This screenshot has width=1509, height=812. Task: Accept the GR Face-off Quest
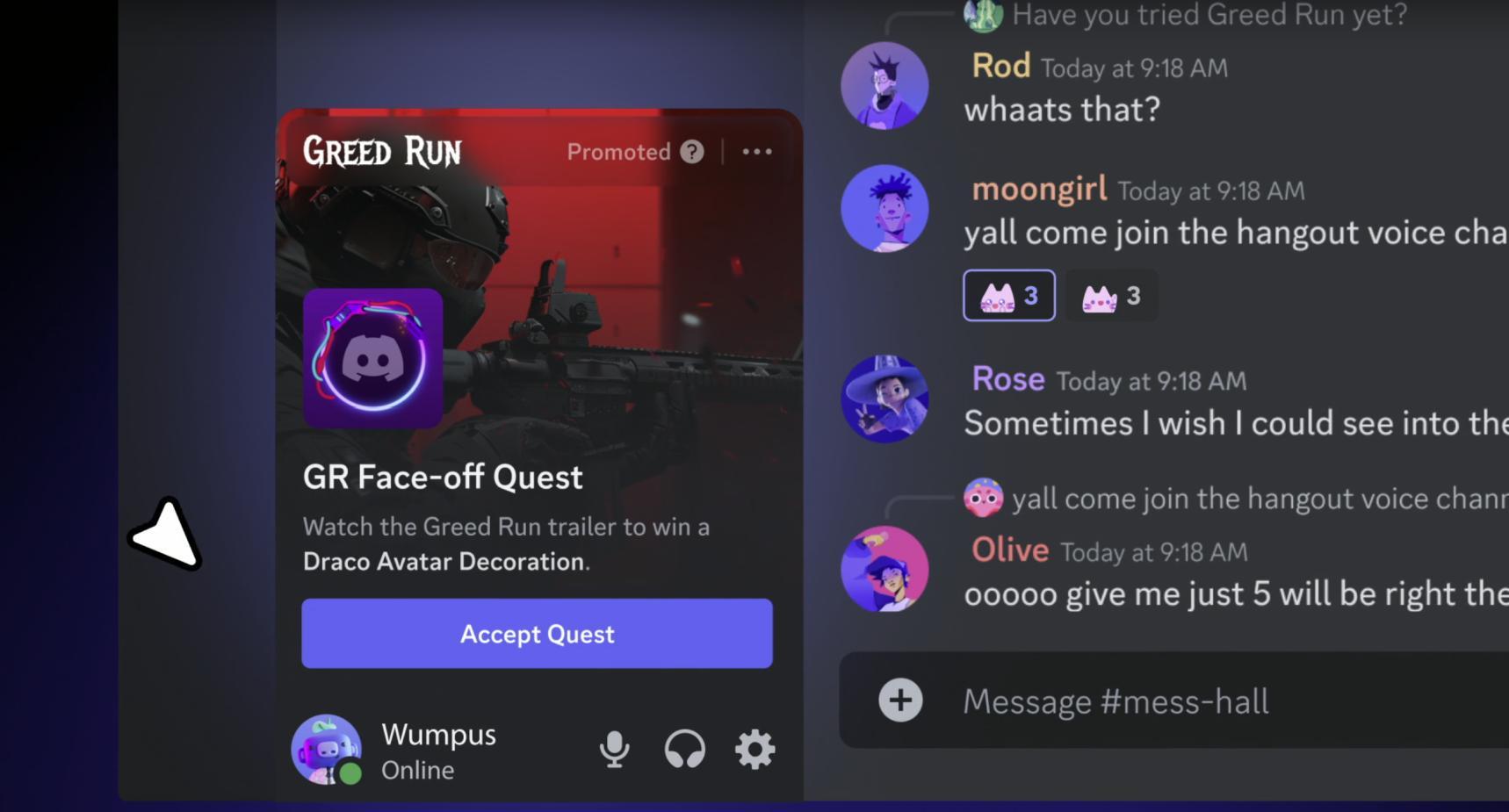tap(537, 634)
